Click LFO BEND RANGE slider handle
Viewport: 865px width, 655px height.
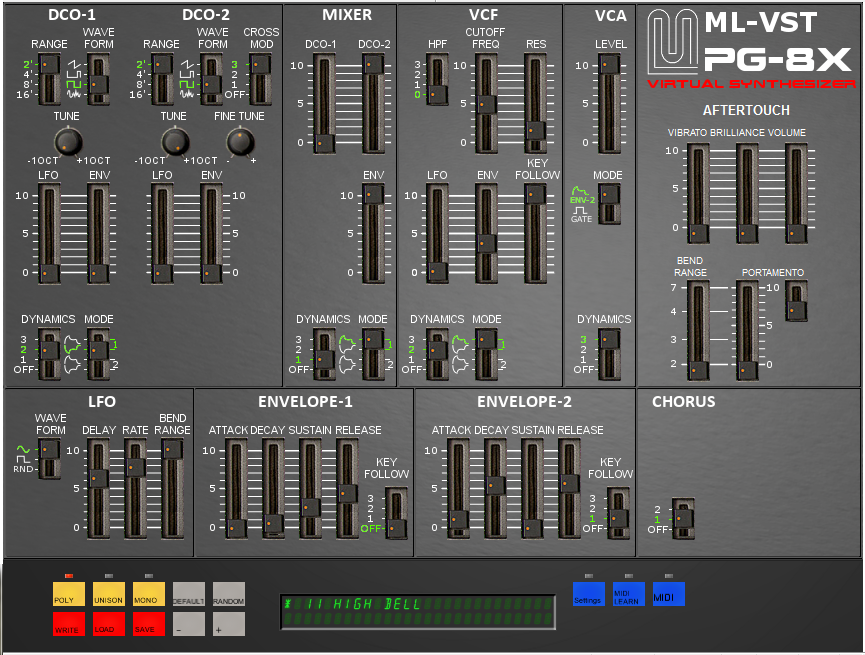coord(173,449)
